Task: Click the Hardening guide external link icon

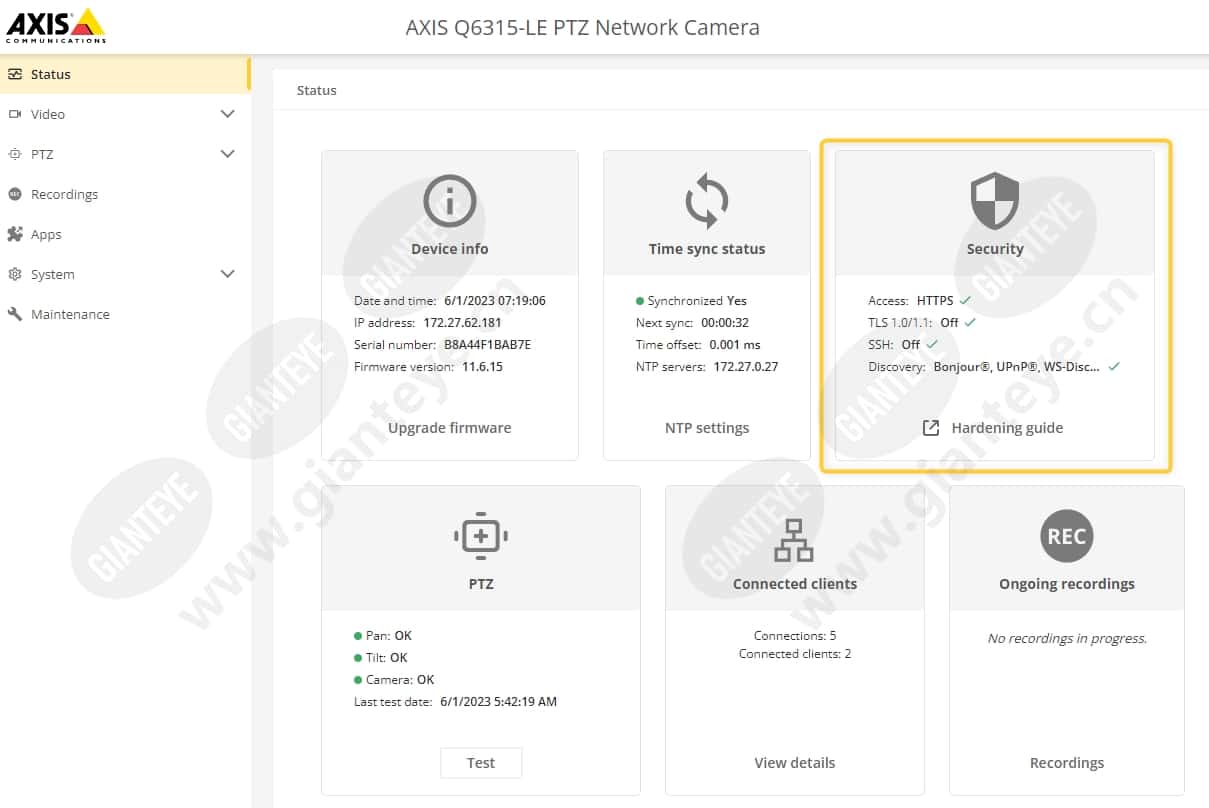Action: [x=930, y=428]
